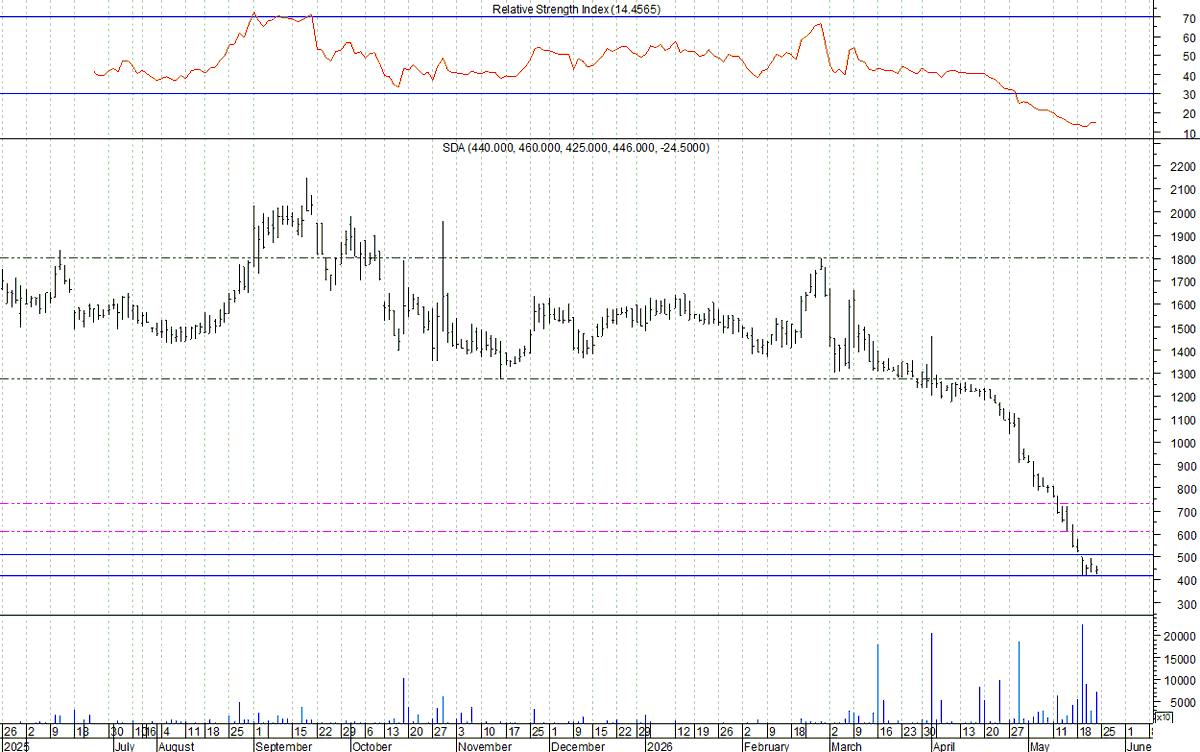Click the 700 price axis label
This screenshot has height=752, width=1200.
1185,513
